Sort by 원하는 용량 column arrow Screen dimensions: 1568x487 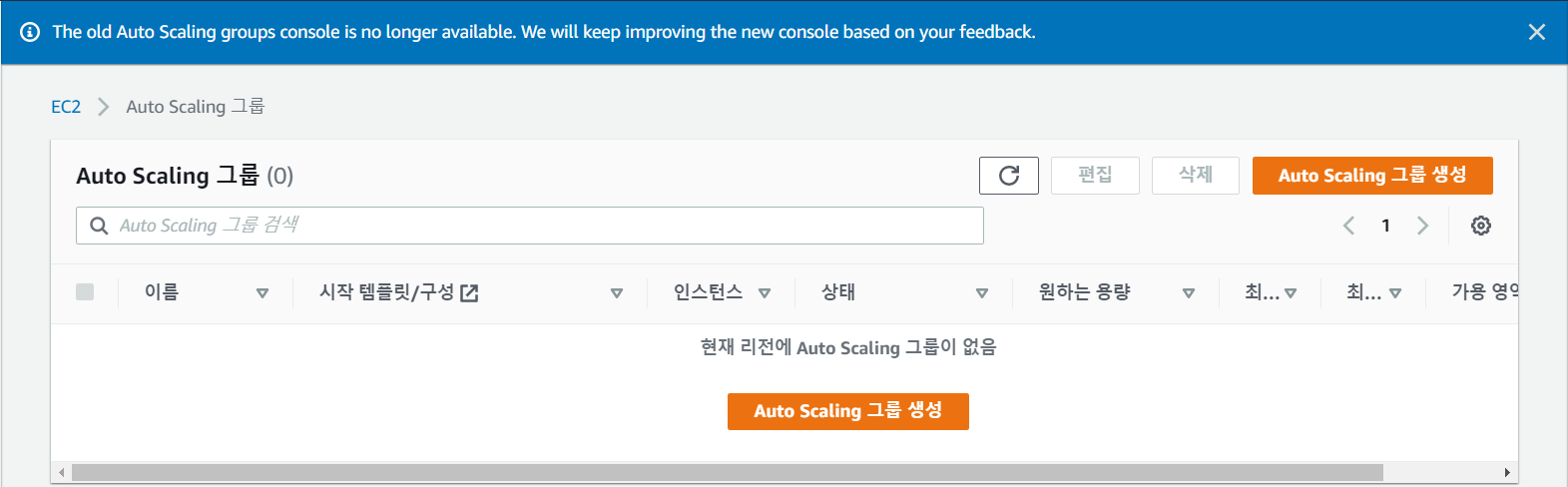pos(1189,293)
